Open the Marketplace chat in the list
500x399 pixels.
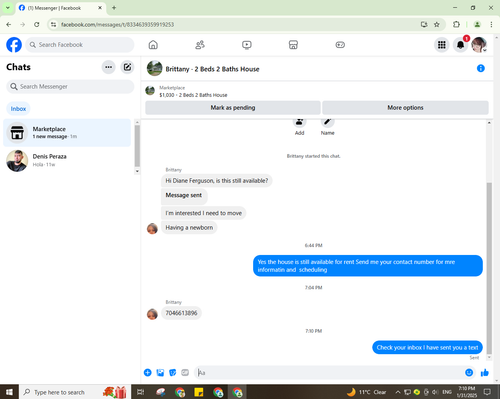click(67, 133)
